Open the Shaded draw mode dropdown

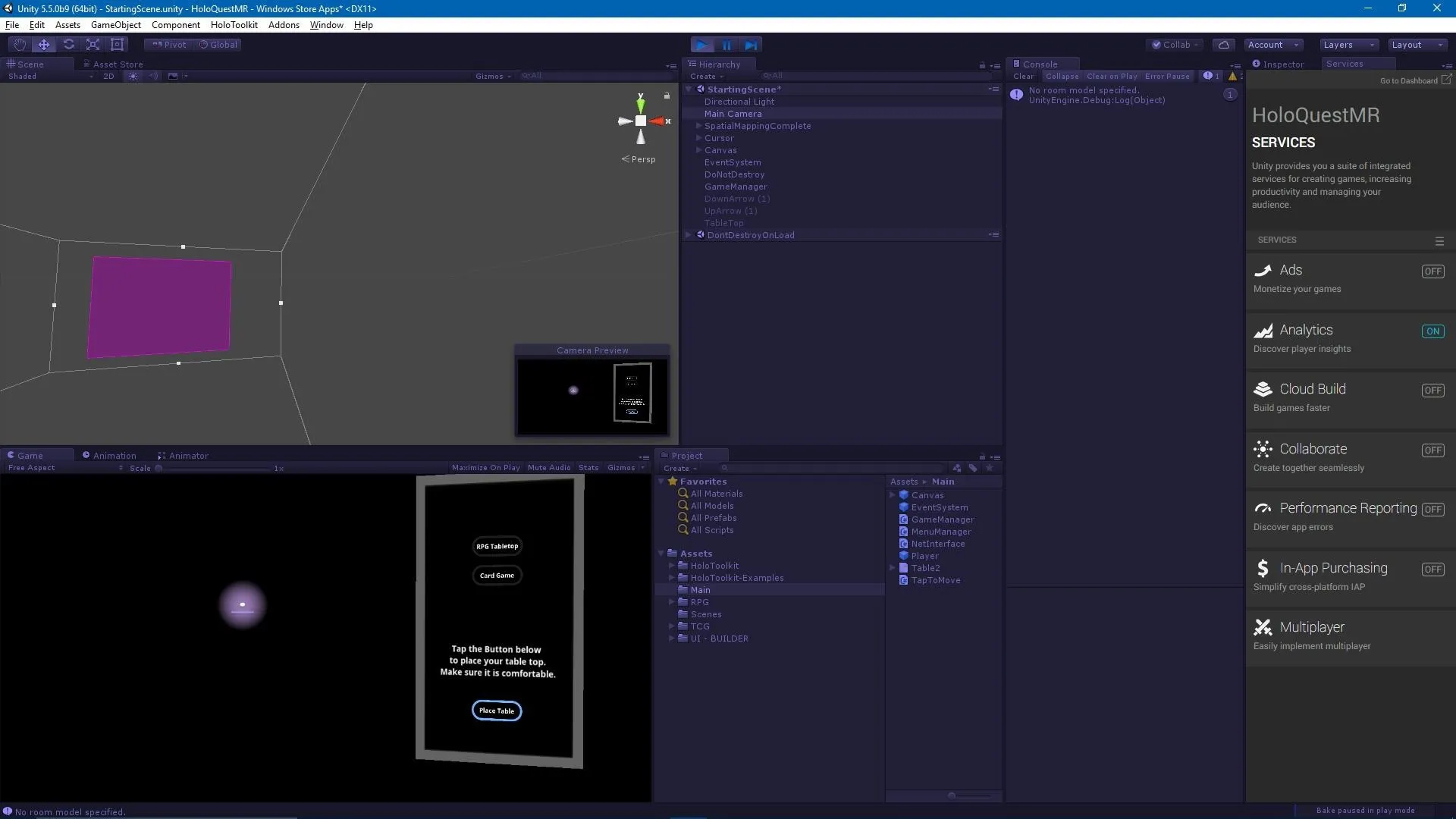coord(50,76)
